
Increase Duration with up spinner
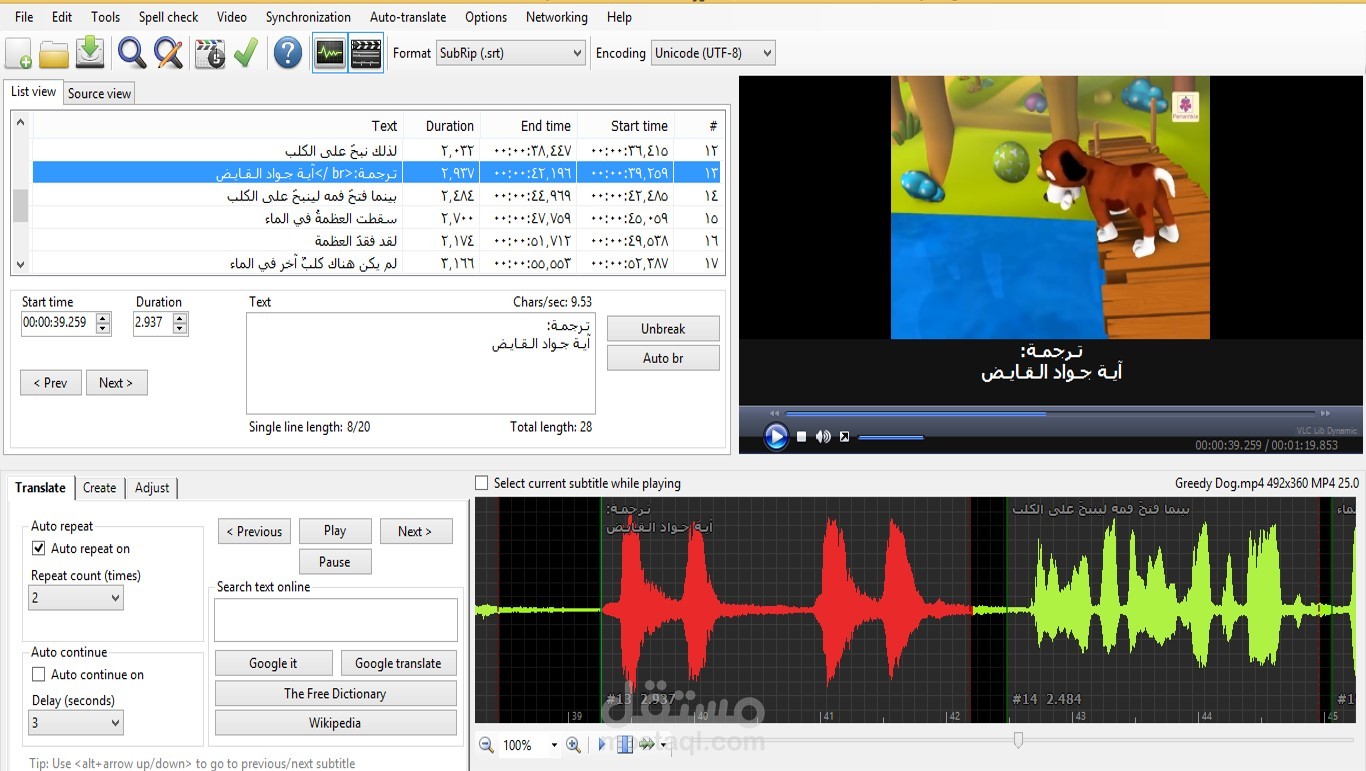coord(180,318)
